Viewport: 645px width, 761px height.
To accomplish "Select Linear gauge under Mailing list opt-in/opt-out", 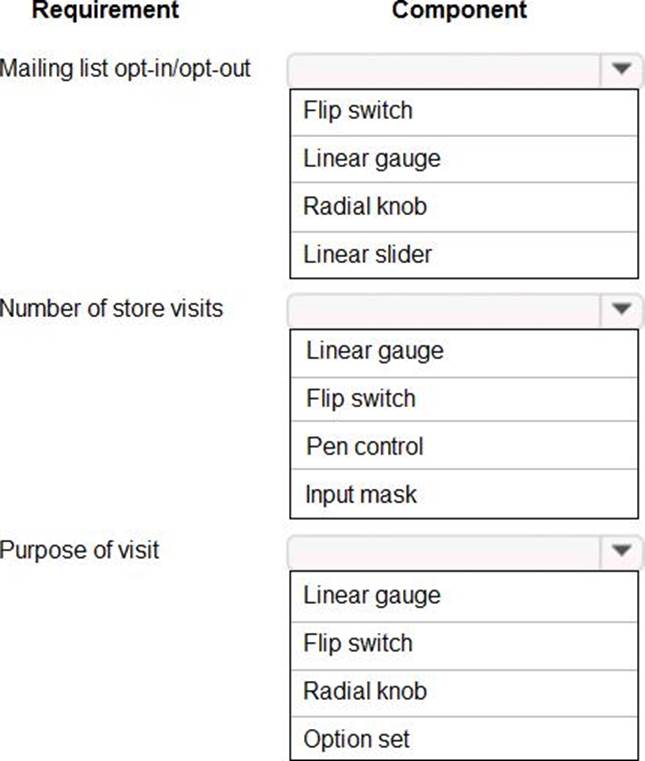I will coord(463,158).
